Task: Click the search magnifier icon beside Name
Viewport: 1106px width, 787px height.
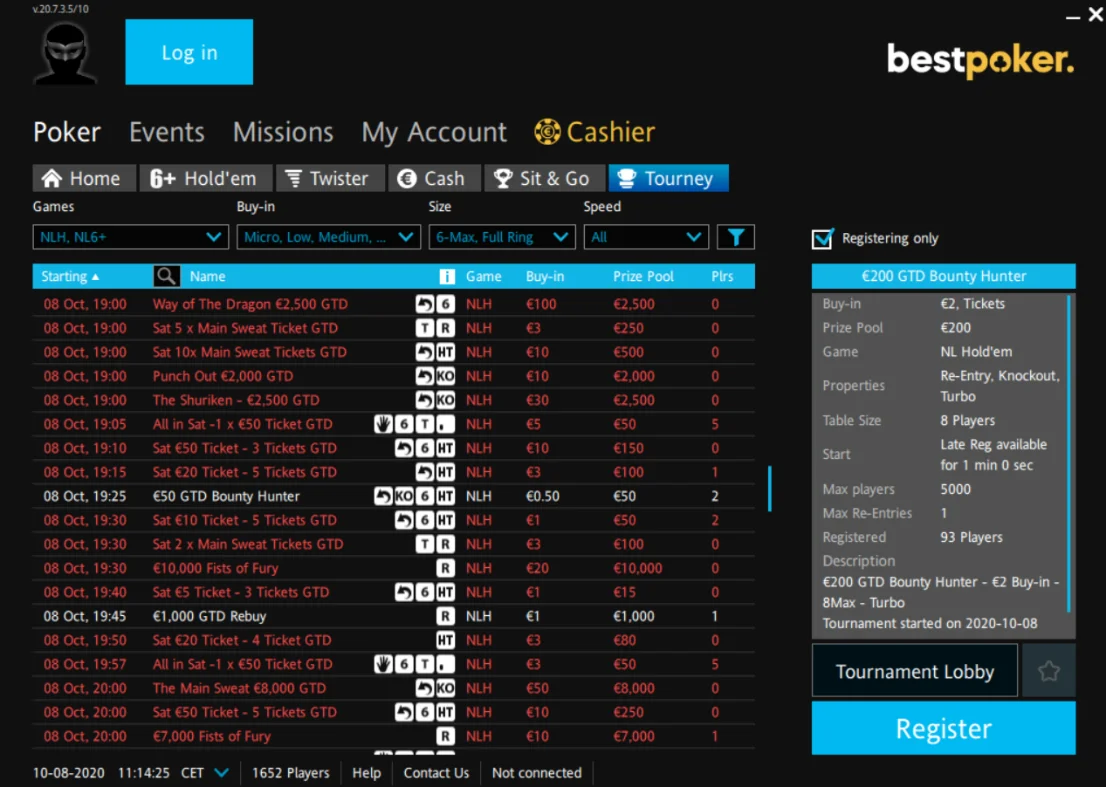Action: pos(166,276)
